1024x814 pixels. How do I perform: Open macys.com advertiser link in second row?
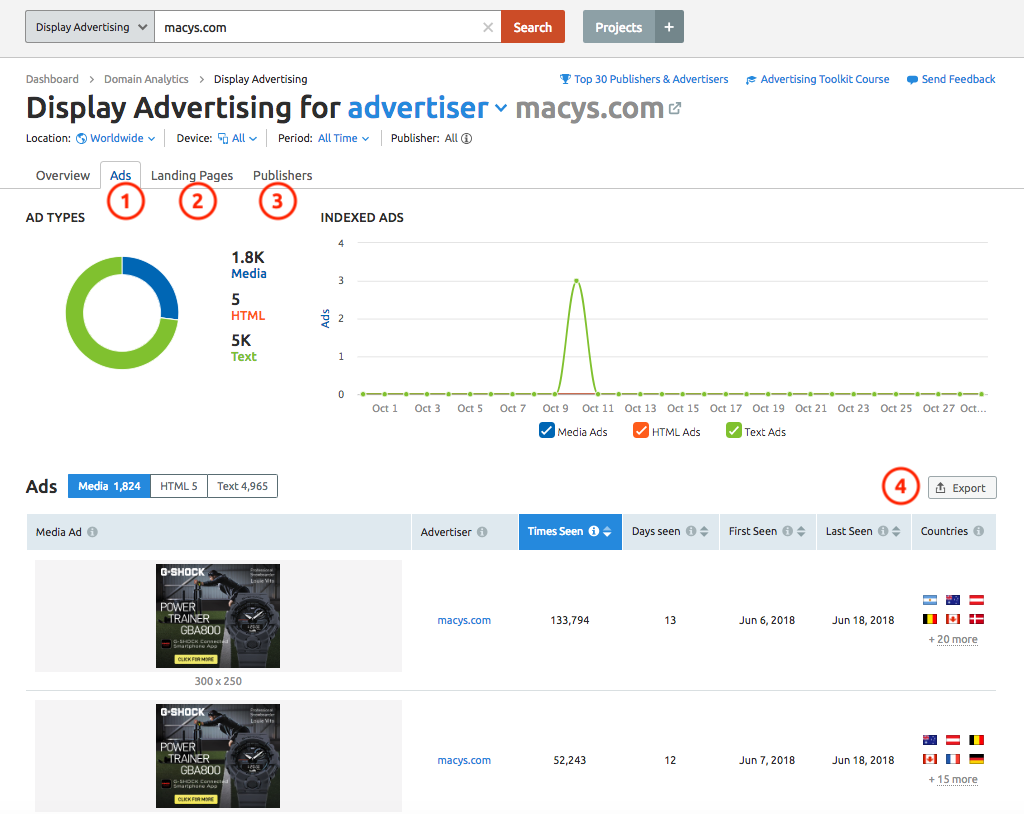click(x=464, y=760)
